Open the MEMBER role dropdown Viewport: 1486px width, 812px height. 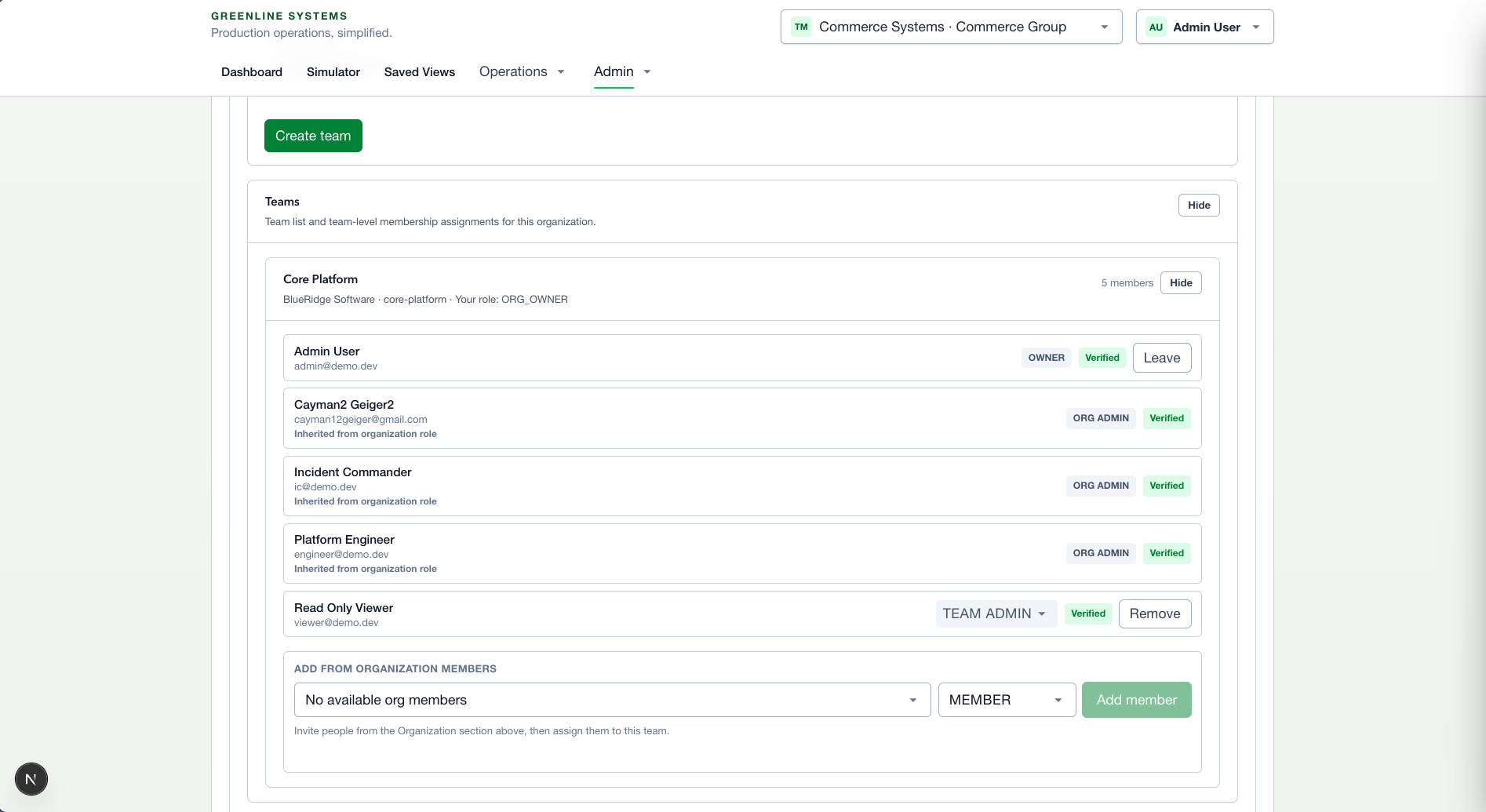coord(1006,700)
